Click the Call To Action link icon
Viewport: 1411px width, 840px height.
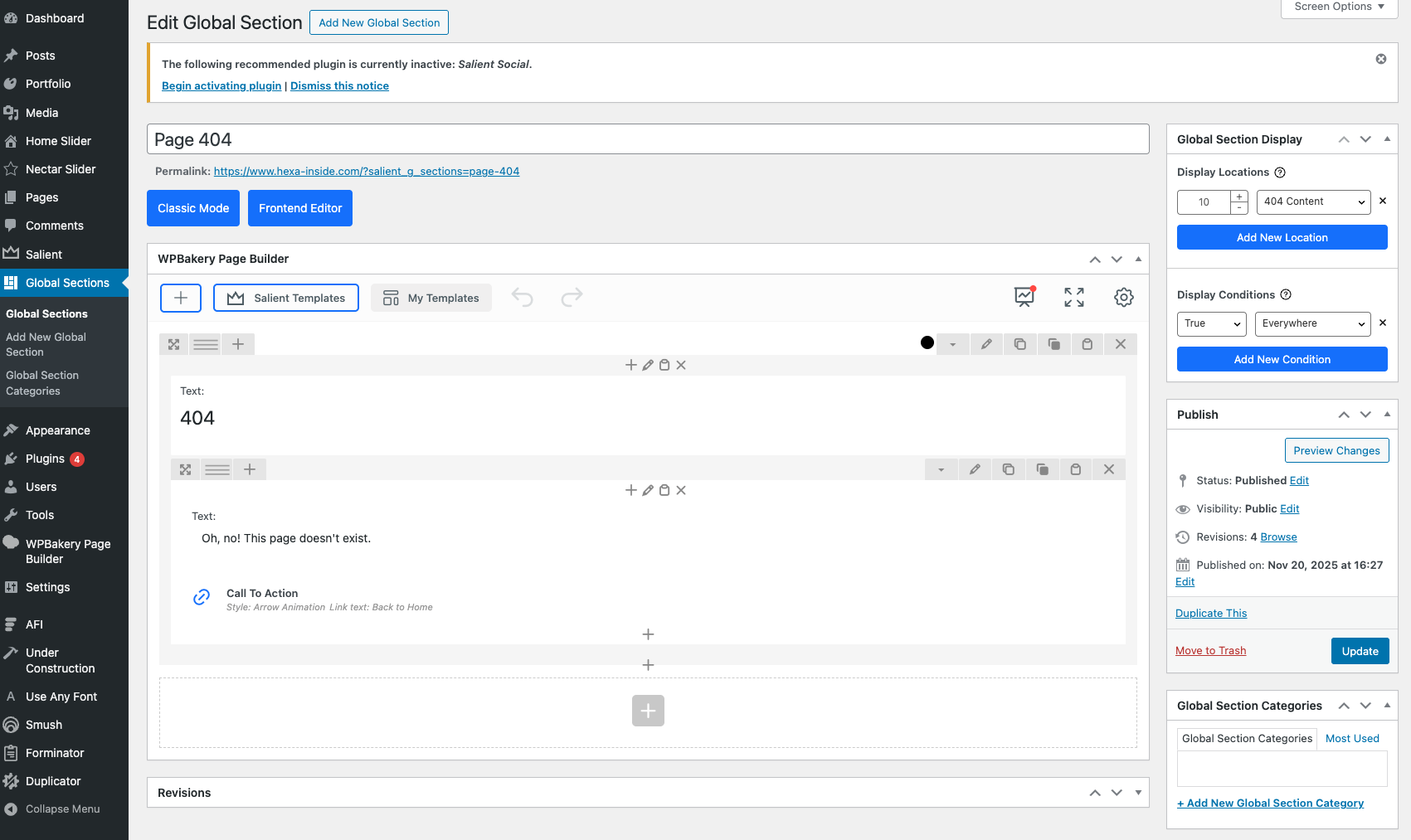tap(202, 598)
